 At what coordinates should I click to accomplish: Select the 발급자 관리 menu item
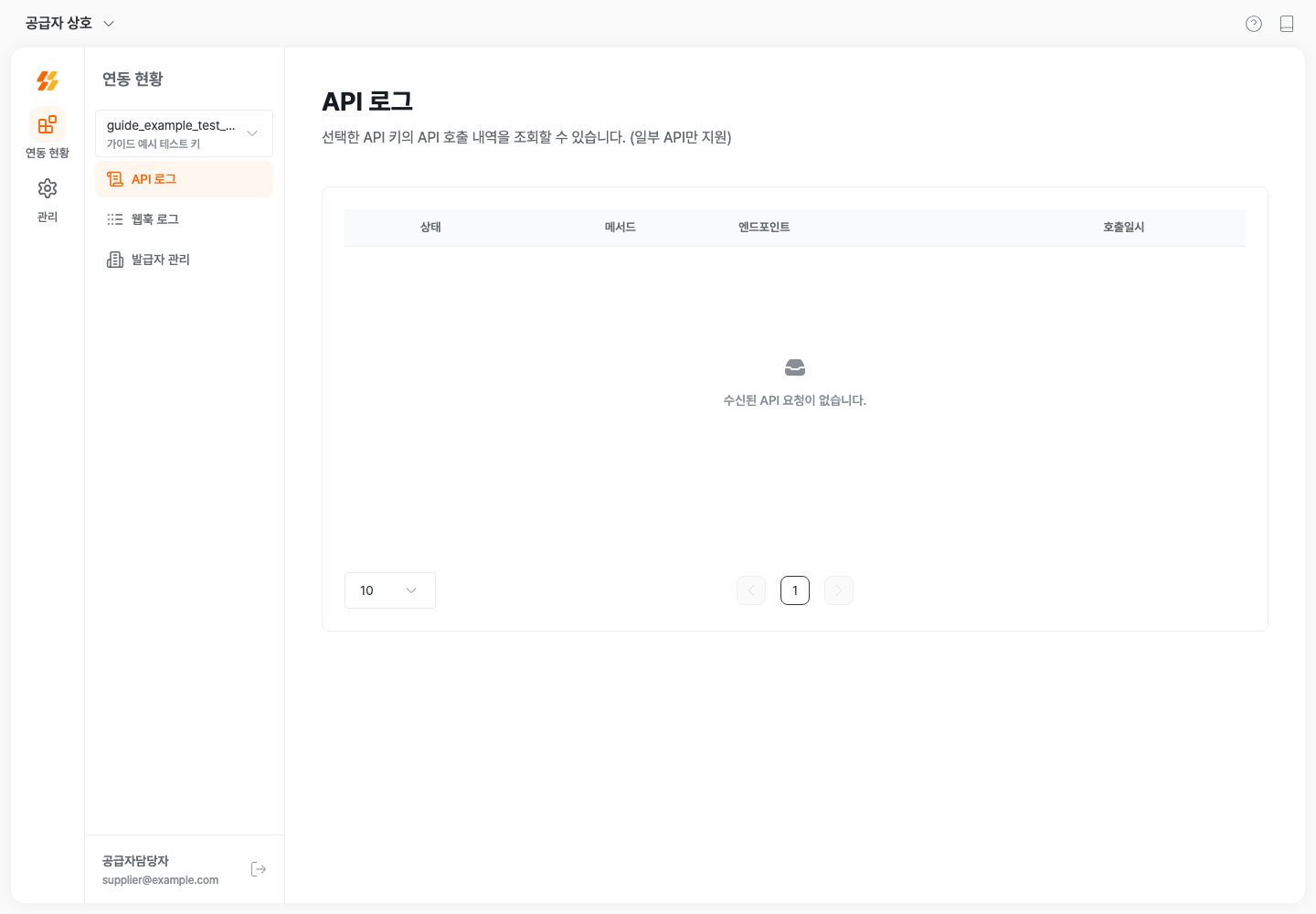click(x=184, y=260)
